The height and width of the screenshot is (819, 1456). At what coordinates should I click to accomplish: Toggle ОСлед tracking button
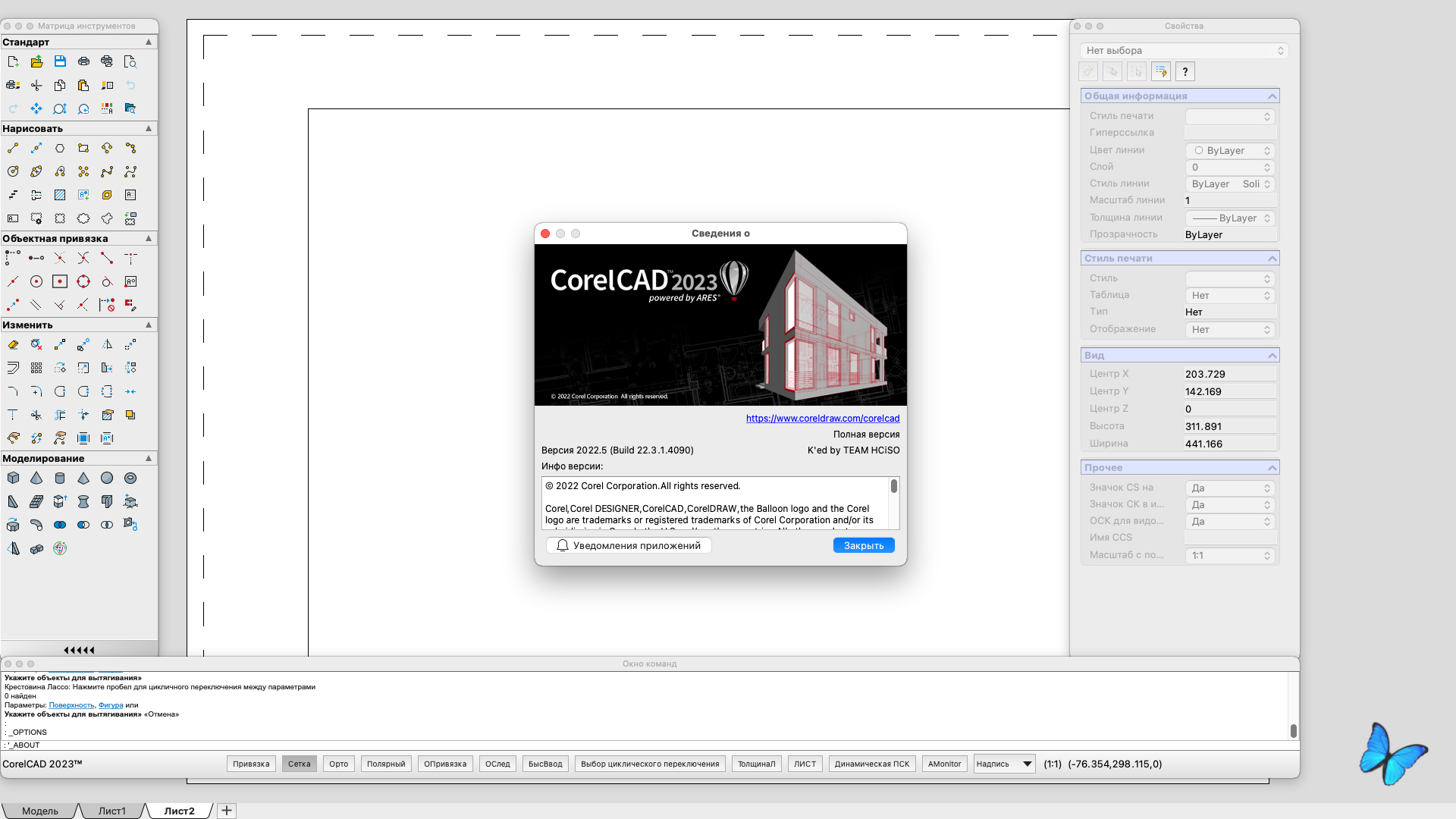497,764
